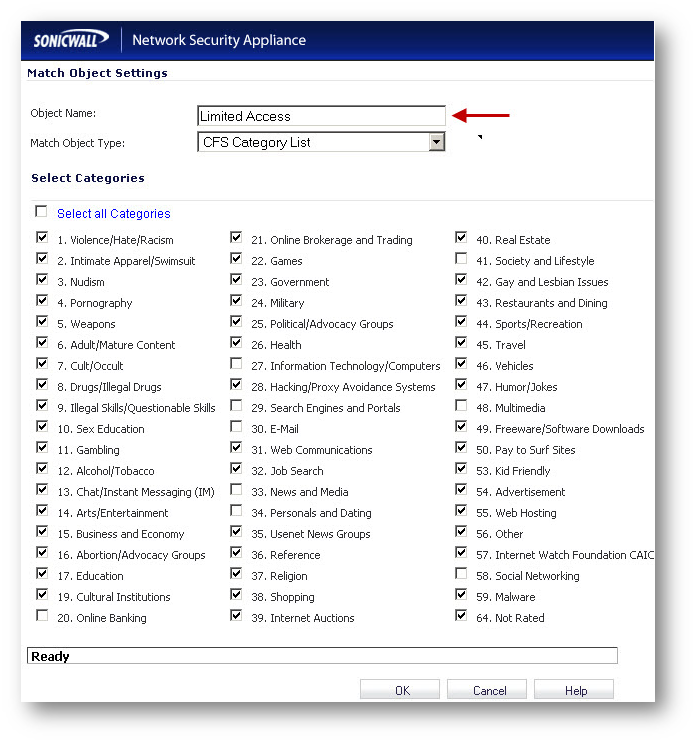The width and height of the screenshot is (697, 744).
Task: Tick the E-Mail category checkbox
Action: click(236, 428)
